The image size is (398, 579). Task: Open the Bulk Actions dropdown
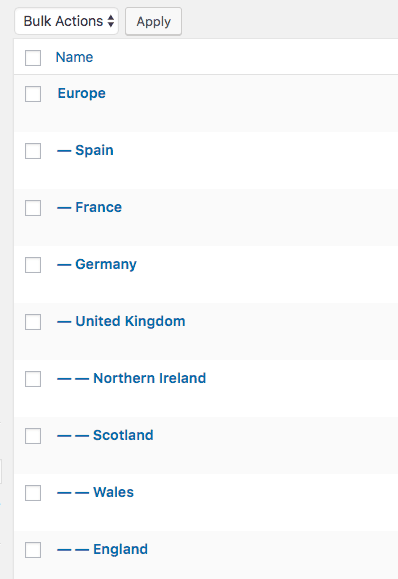click(66, 21)
